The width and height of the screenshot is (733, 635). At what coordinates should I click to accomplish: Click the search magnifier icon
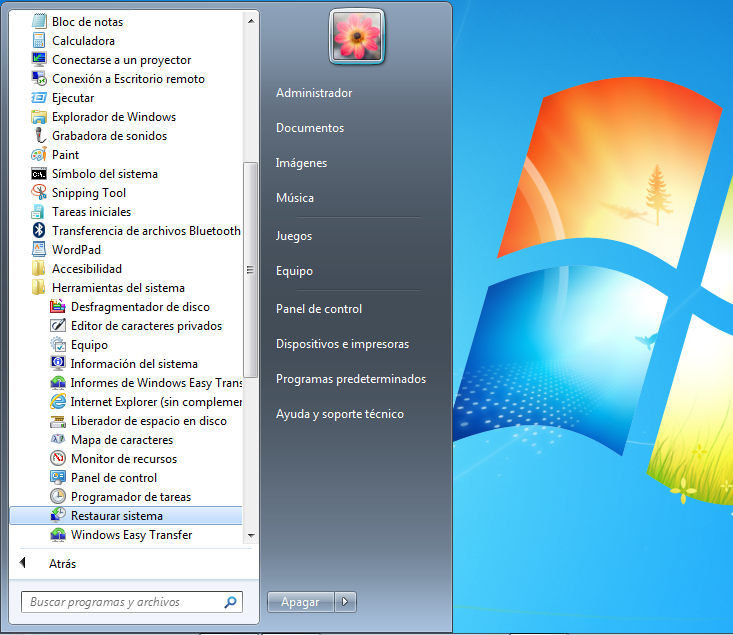tap(230, 602)
